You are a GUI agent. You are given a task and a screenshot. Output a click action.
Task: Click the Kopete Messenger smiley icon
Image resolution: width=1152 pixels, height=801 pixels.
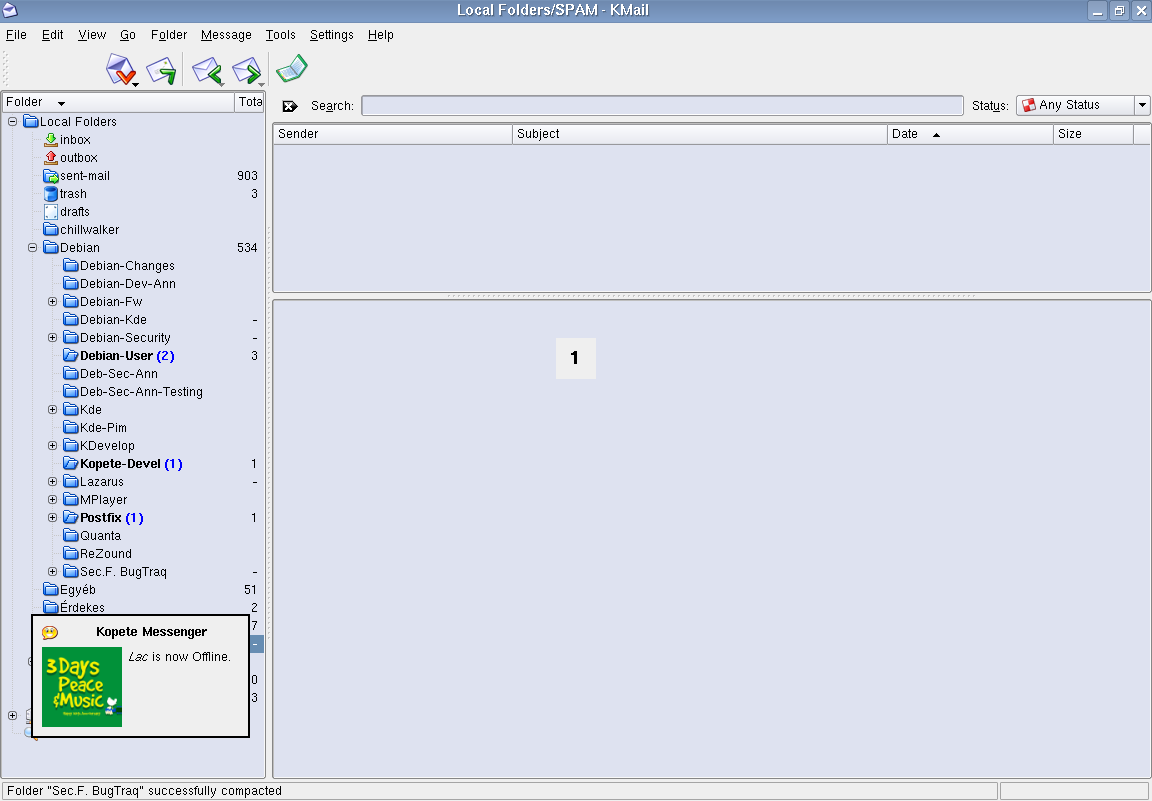(x=50, y=632)
